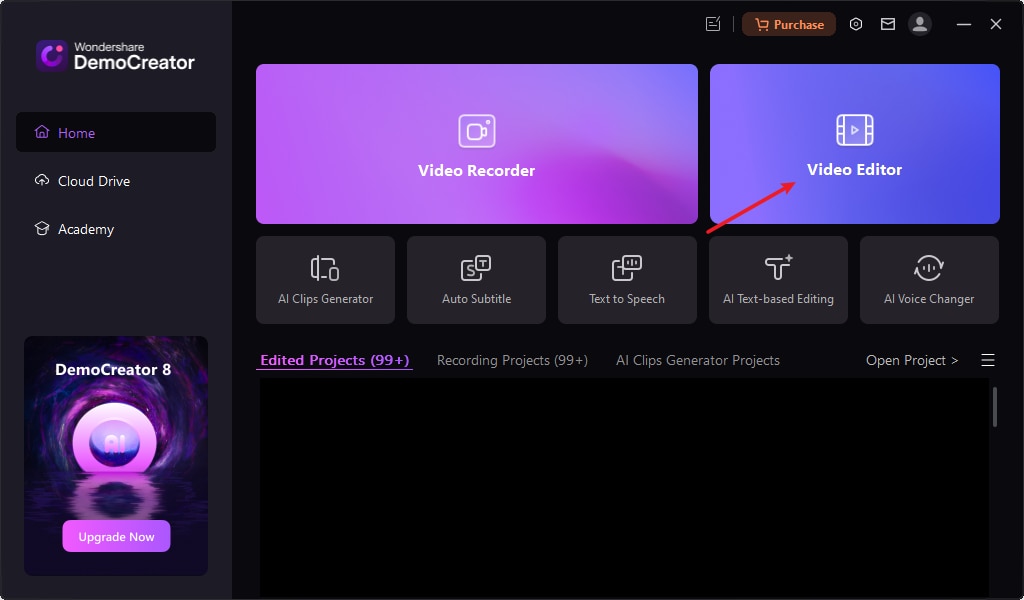Image resolution: width=1024 pixels, height=600 pixels.
Task: Close the DemoCreator window
Action: pos(996,24)
